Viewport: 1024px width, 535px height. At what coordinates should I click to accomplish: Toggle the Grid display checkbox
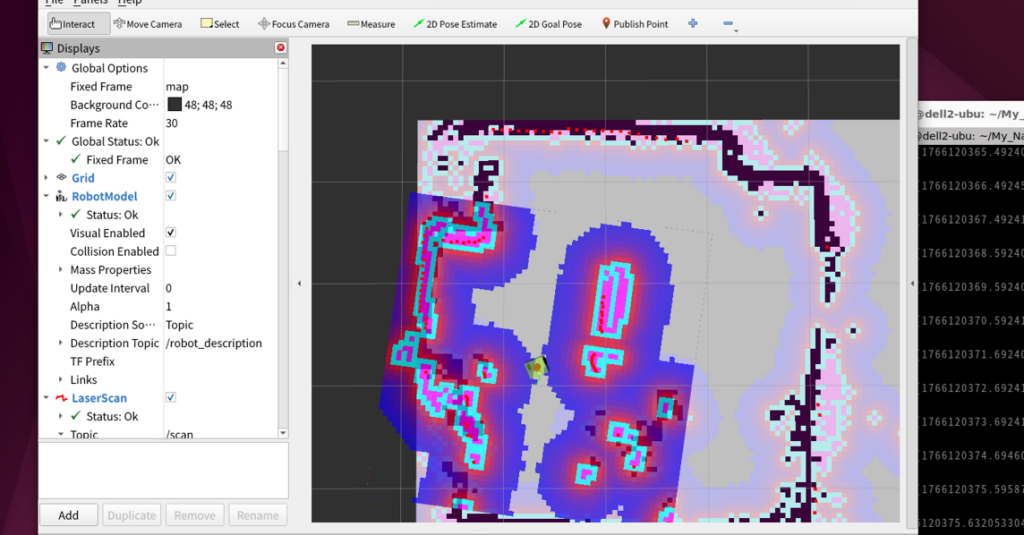[x=170, y=178]
